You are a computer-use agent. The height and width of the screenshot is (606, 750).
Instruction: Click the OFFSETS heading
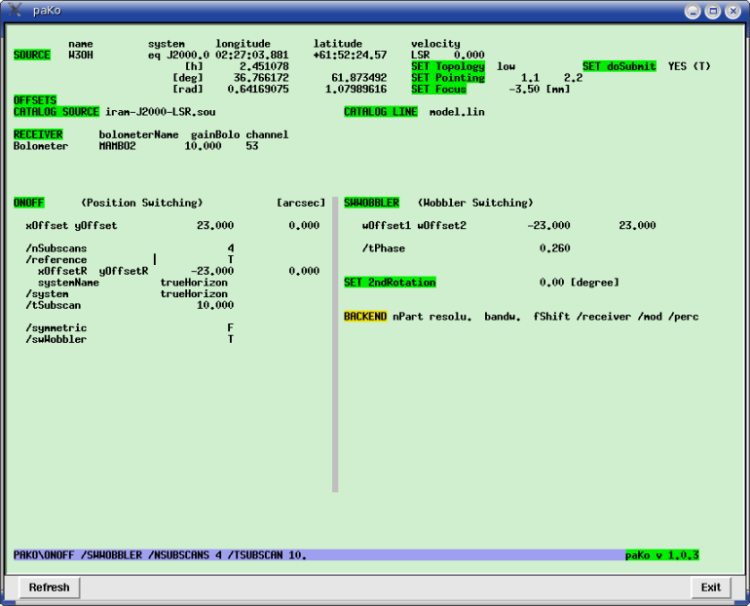[35, 100]
